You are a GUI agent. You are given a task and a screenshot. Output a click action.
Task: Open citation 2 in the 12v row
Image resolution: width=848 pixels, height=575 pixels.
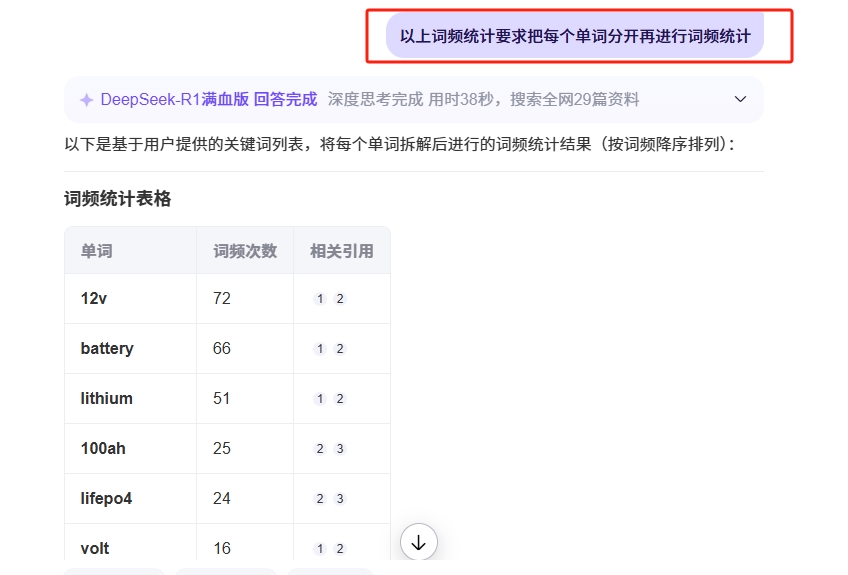click(340, 299)
